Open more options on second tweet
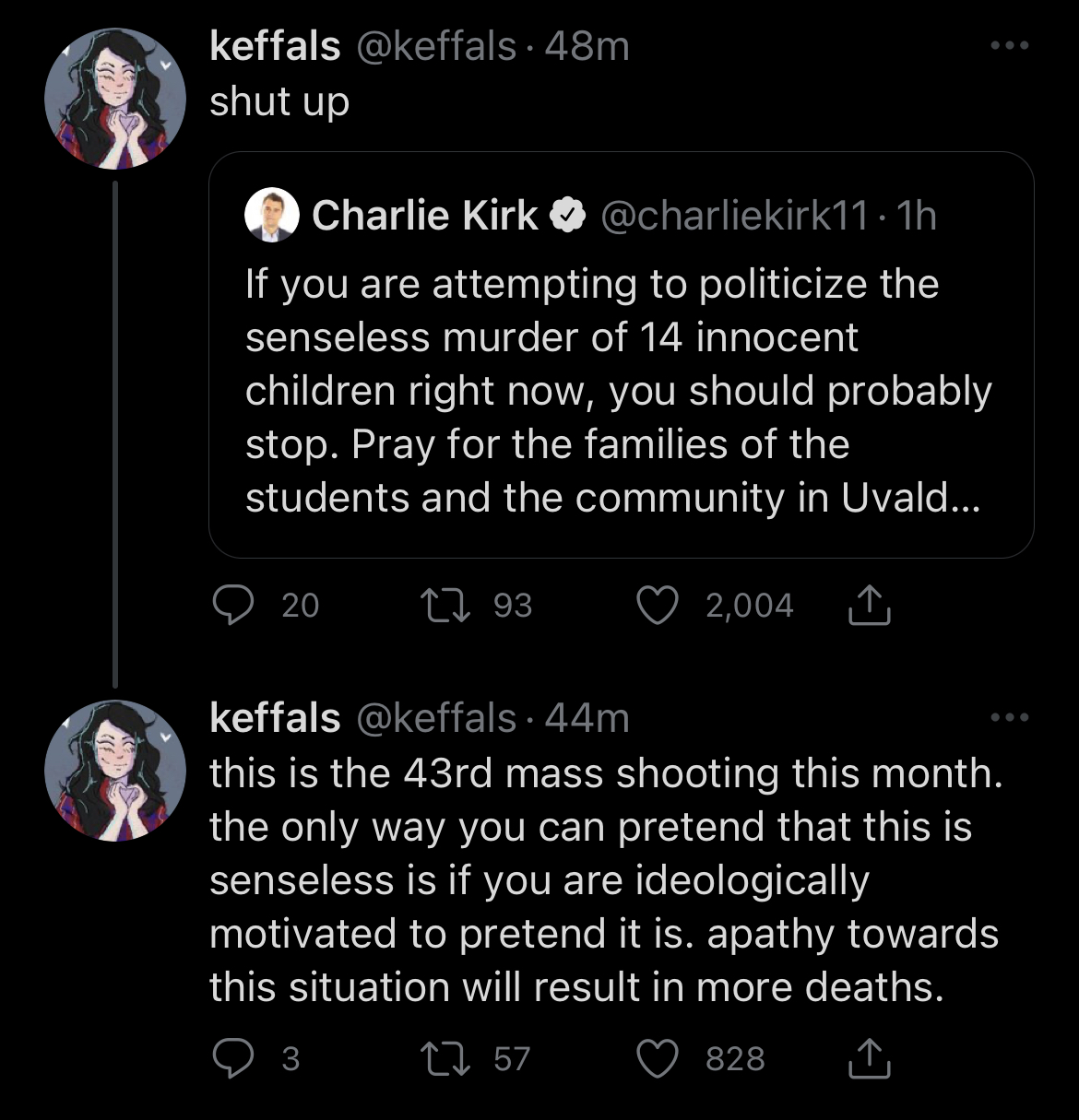 click(1009, 717)
